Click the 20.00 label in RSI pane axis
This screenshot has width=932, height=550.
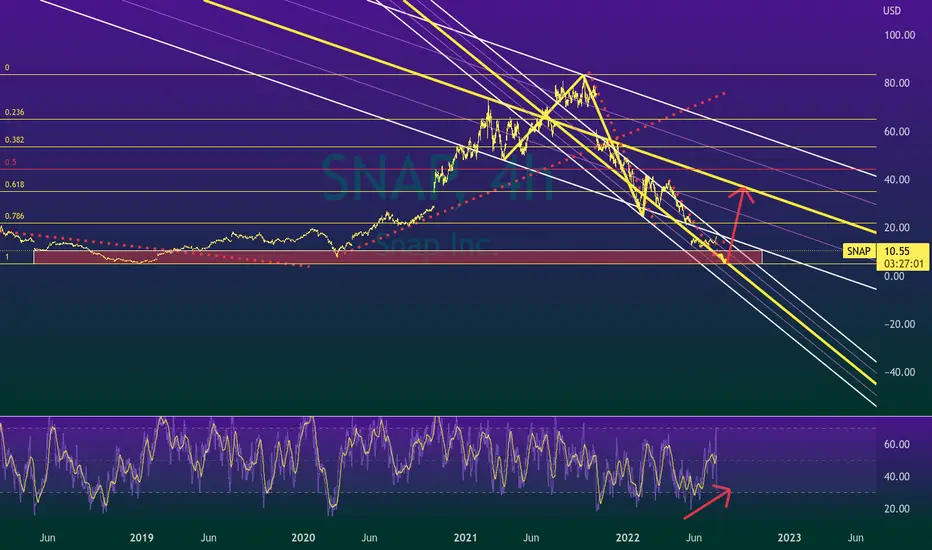[x=897, y=508]
